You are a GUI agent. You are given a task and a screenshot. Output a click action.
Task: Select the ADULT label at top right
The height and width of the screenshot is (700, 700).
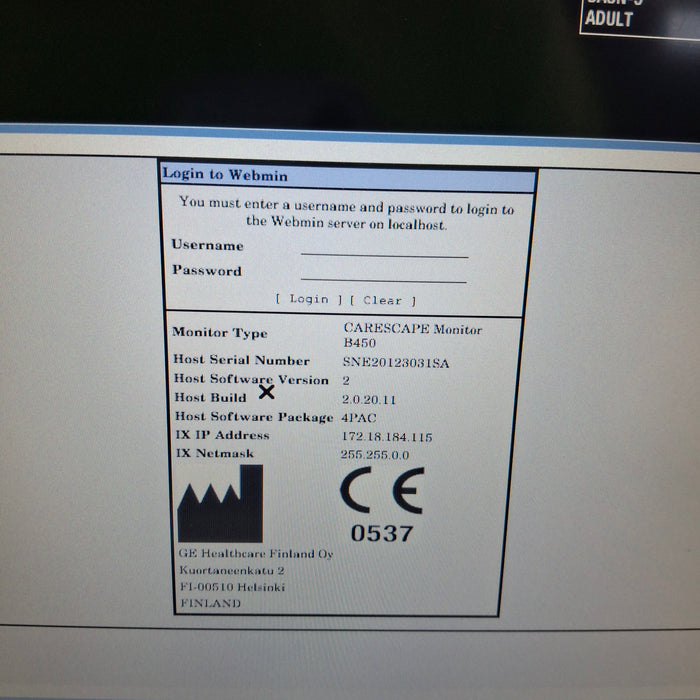pos(609,19)
